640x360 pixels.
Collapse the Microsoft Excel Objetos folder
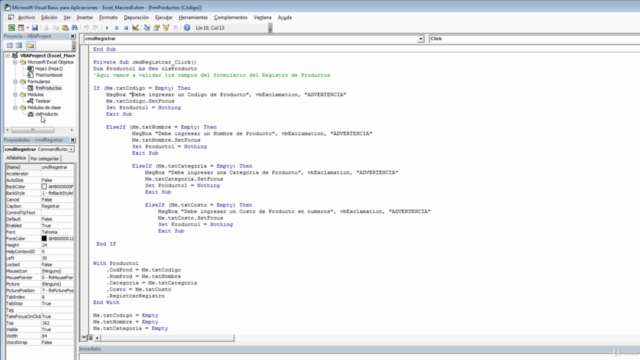pos(15,62)
